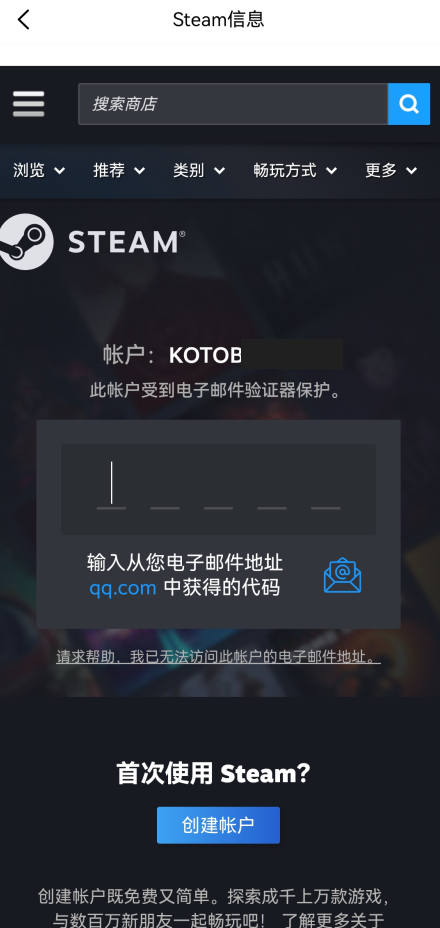440x928 pixels.
Task: Expand the 推荐 dropdown
Action: coord(119,170)
